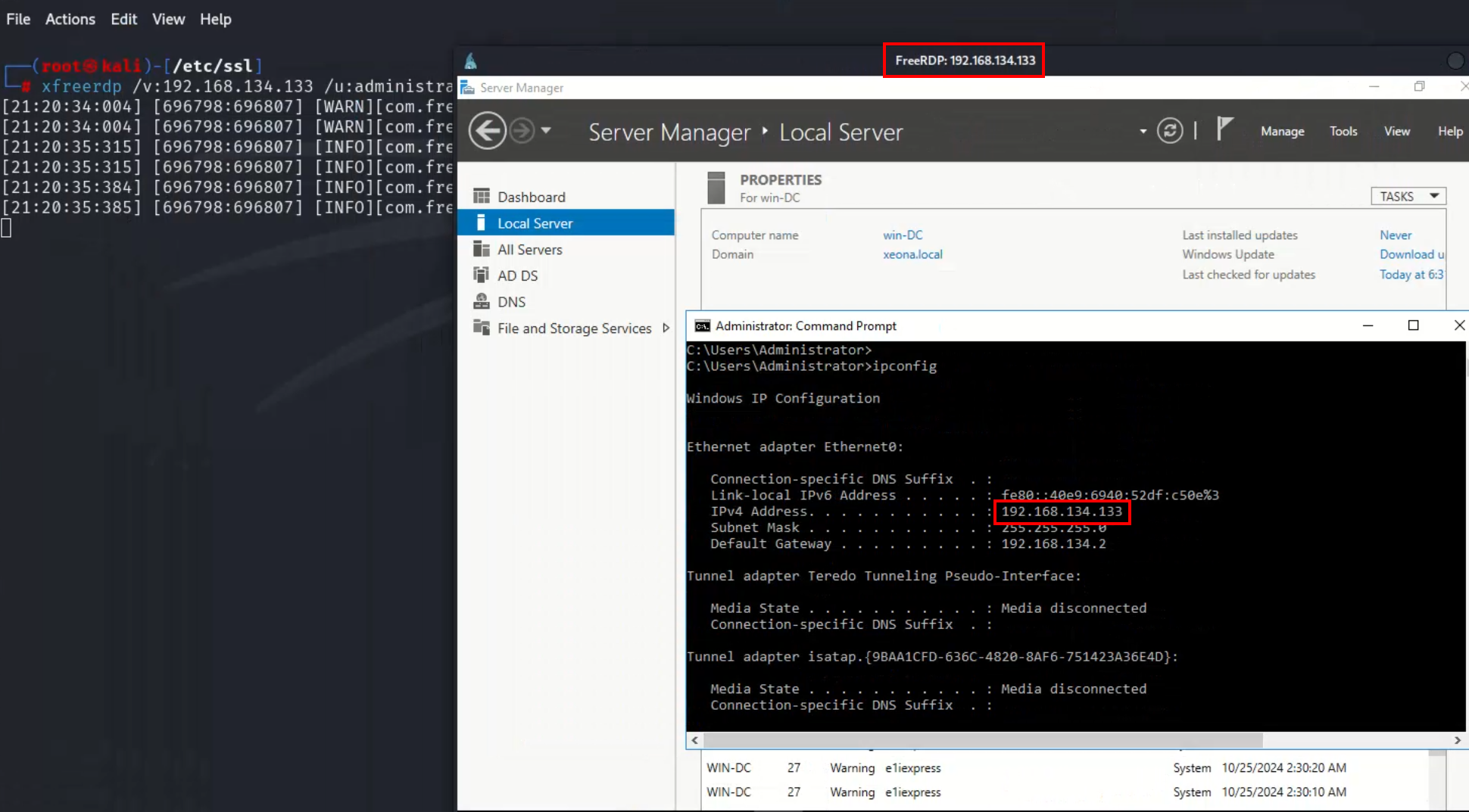
Task: Open the notifications flag icon
Action: 1224,129
